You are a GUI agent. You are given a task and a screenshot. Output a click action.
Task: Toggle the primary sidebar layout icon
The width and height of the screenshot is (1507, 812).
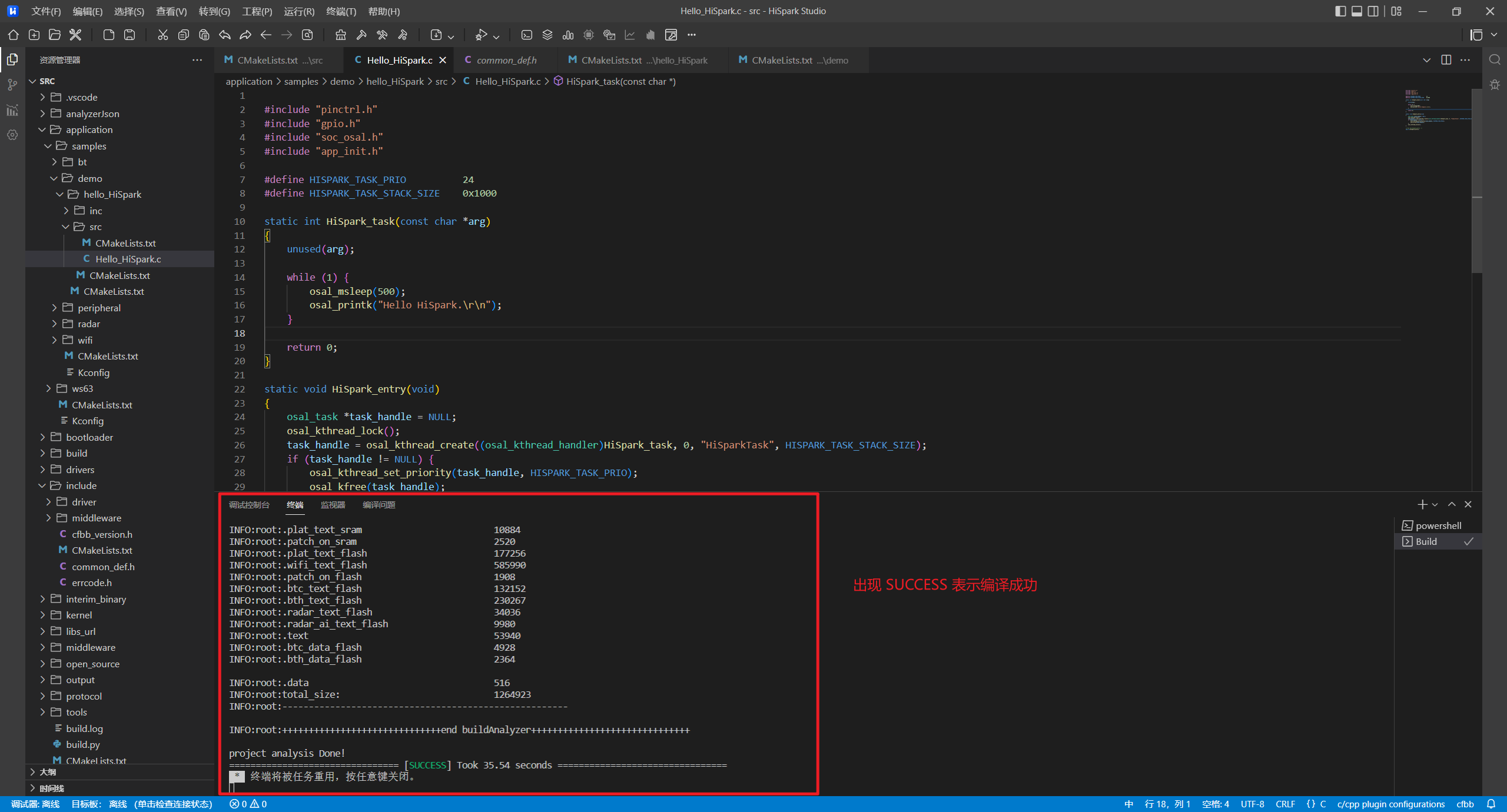1340,11
